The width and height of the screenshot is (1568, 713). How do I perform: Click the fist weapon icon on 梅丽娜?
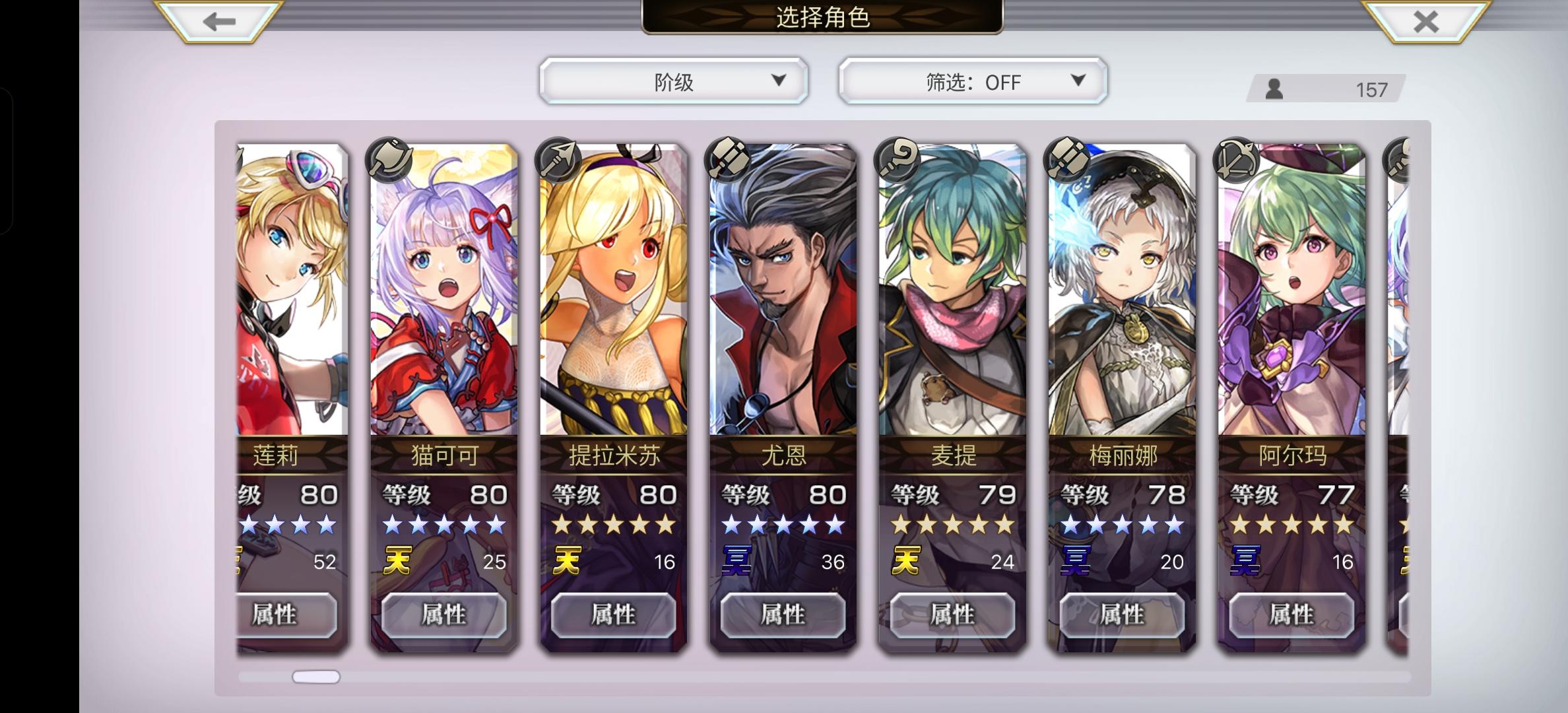1068,160
